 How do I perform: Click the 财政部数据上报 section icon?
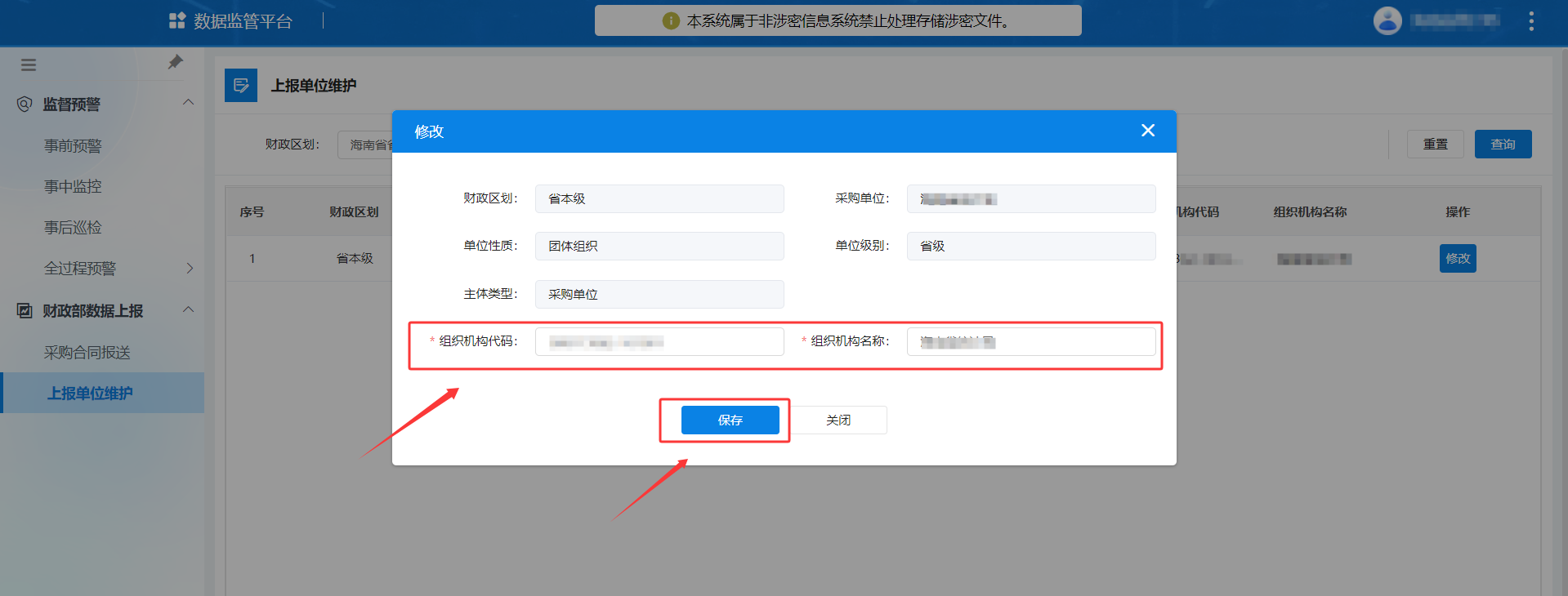[x=25, y=311]
